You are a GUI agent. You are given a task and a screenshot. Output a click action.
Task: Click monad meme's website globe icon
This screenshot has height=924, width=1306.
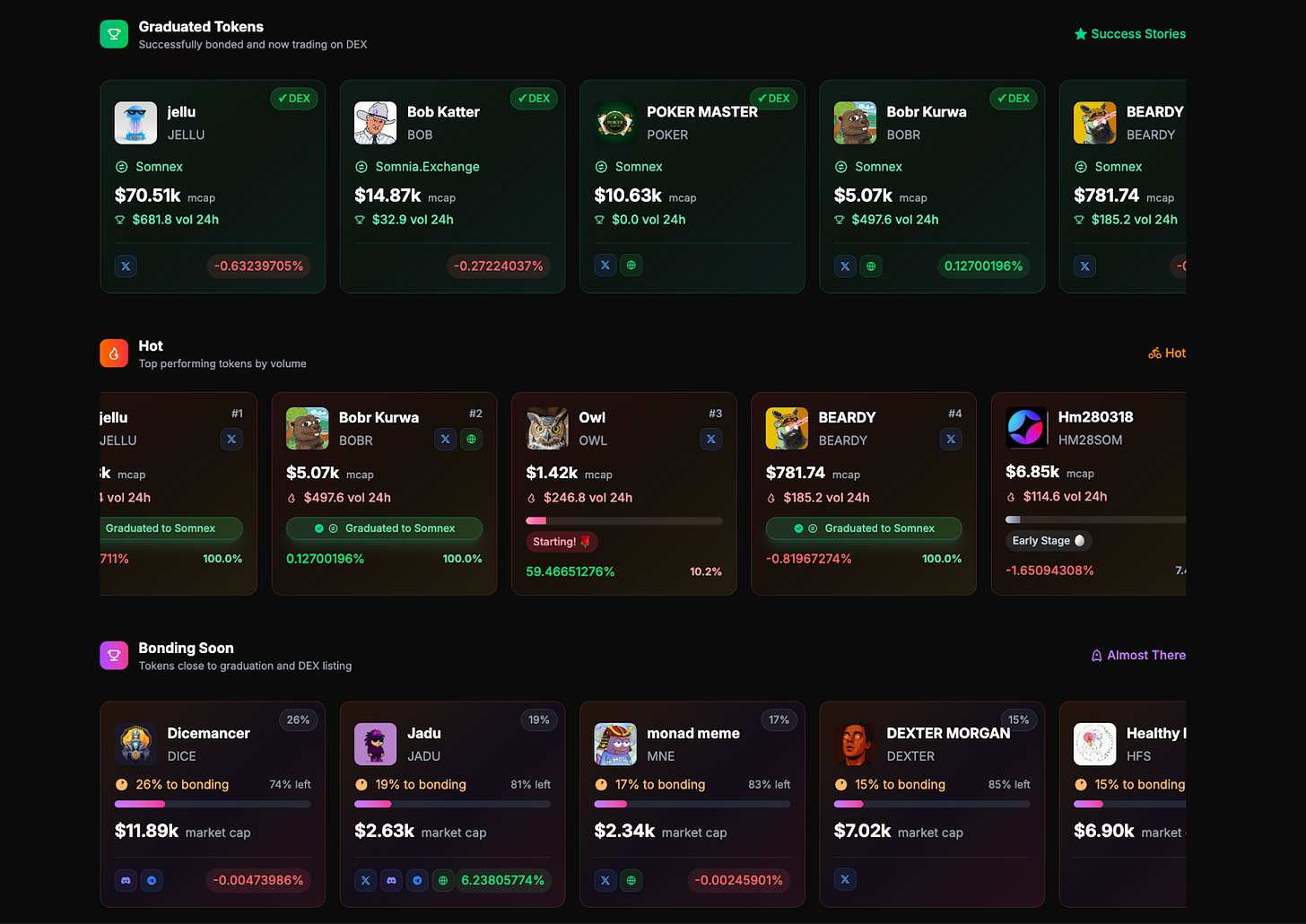click(x=631, y=880)
